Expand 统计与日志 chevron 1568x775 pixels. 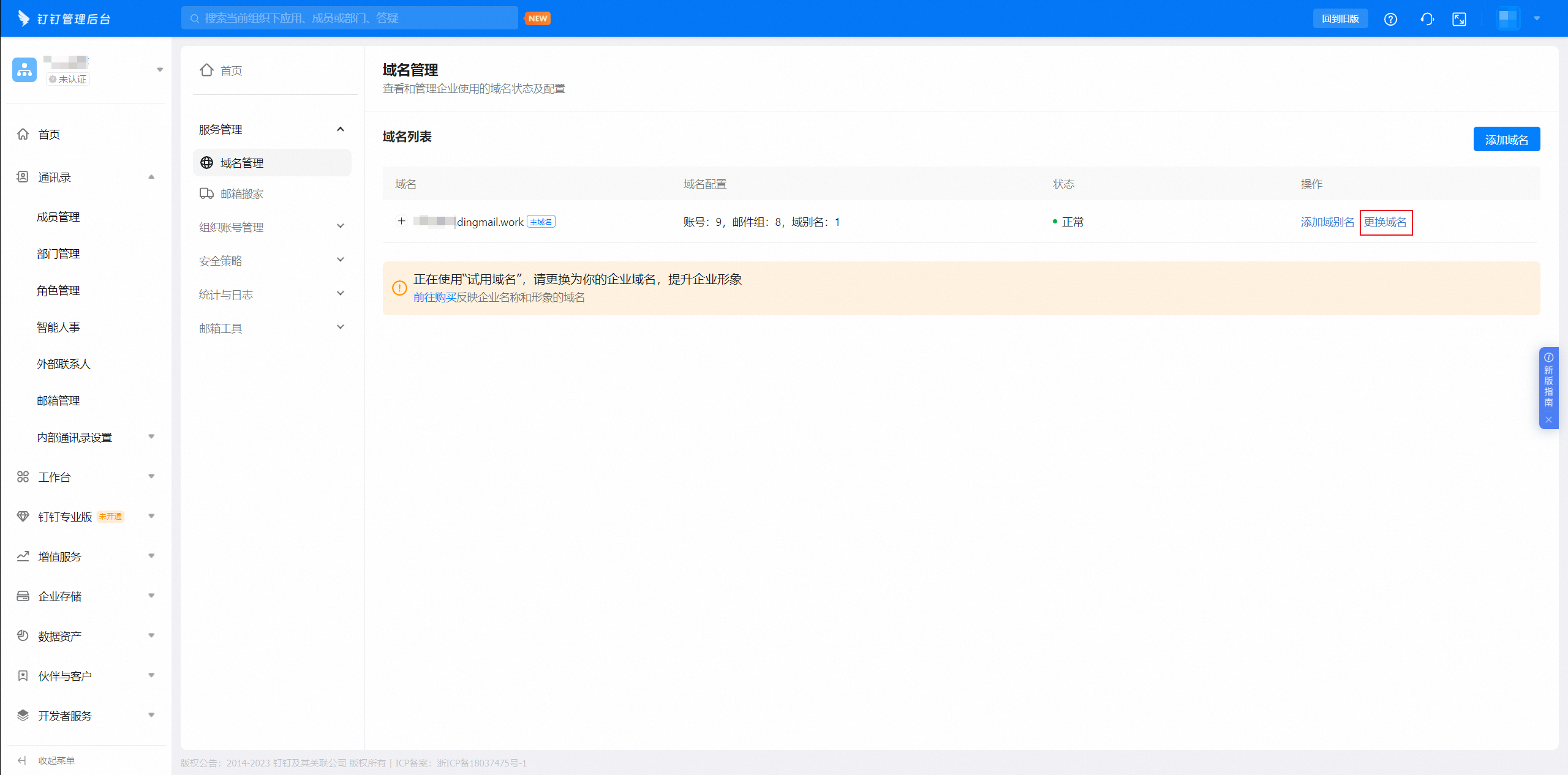tap(341, 294)
